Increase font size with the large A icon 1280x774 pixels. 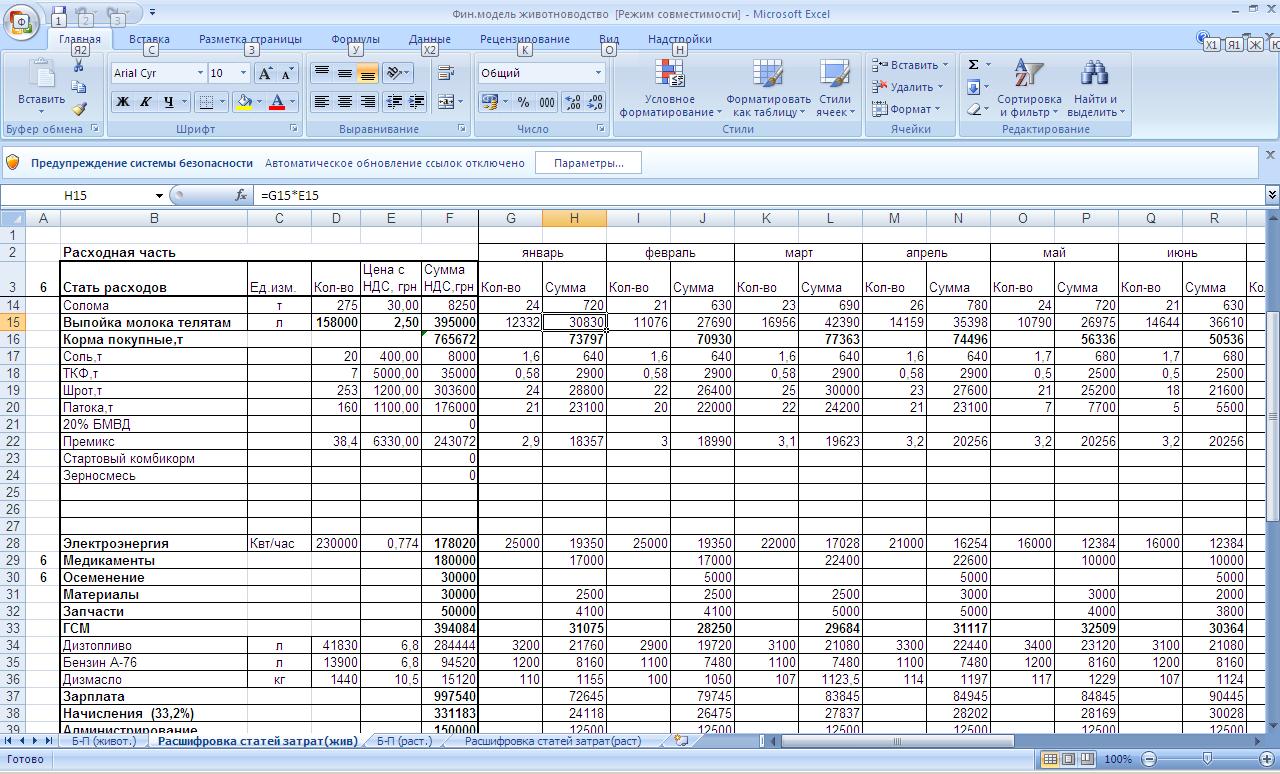(265, 73)
